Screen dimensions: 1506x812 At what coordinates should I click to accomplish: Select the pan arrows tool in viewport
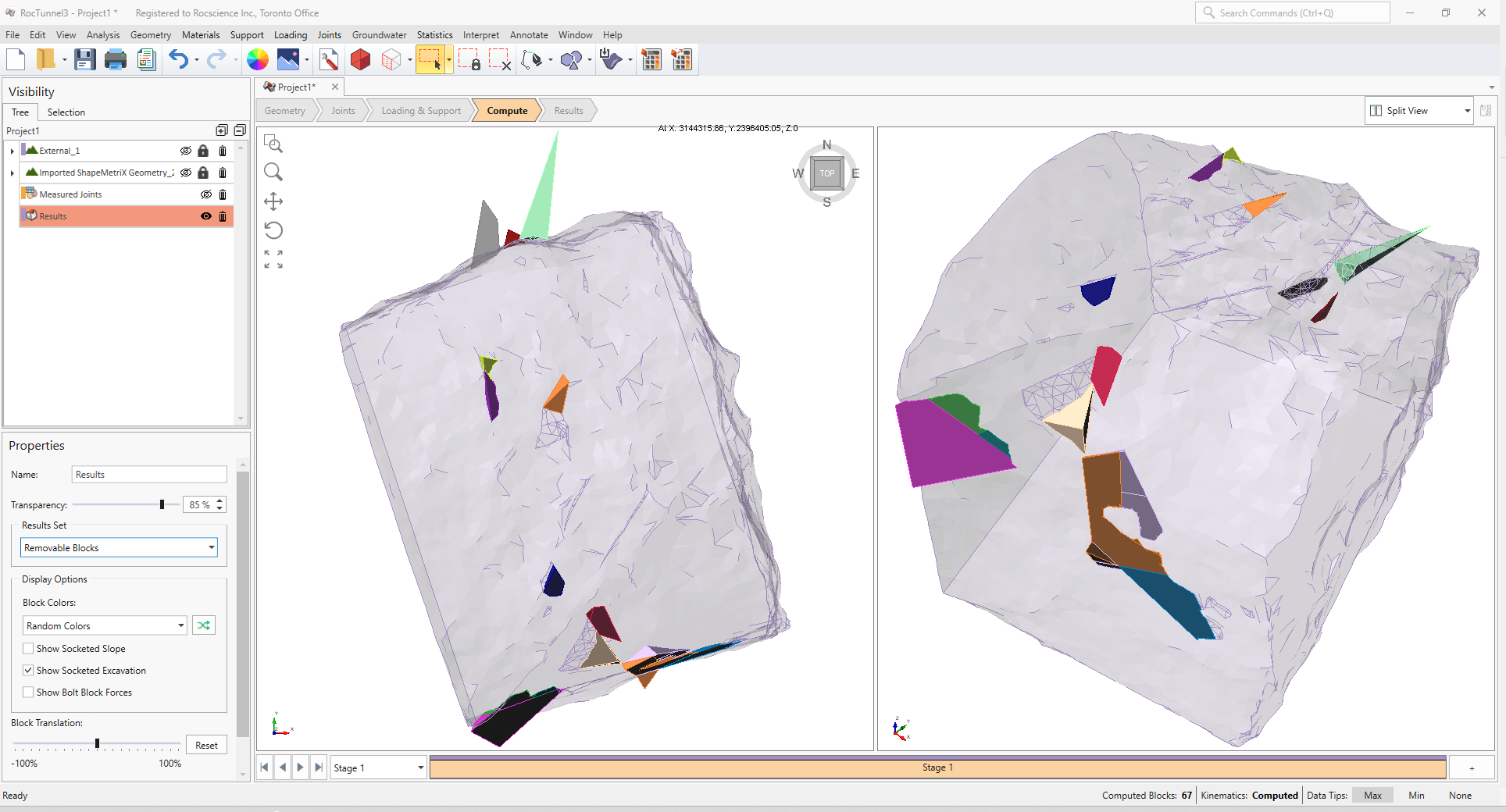273,201
